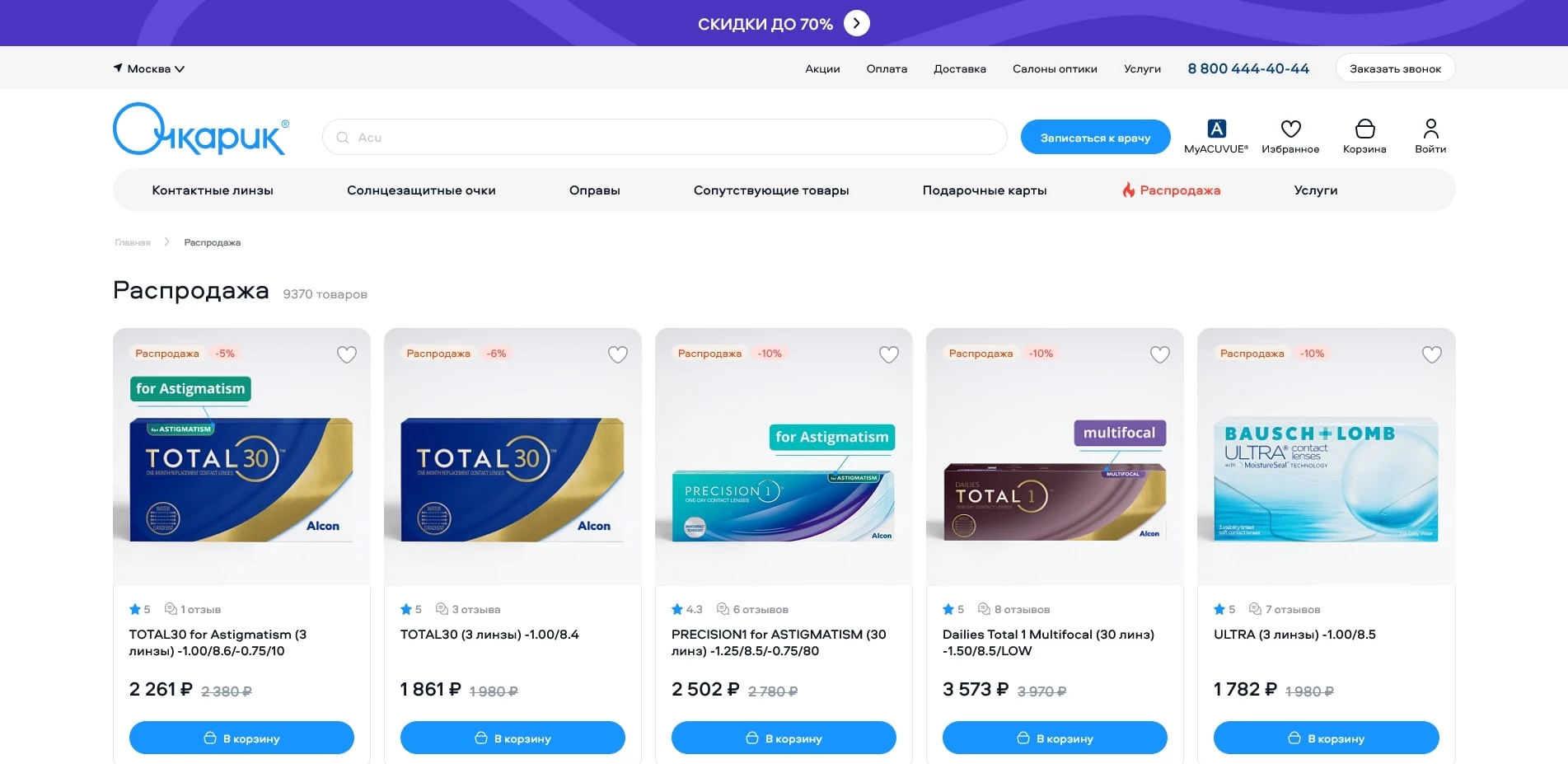Open the Избранное favorites heart icon

coord(1290,129)
